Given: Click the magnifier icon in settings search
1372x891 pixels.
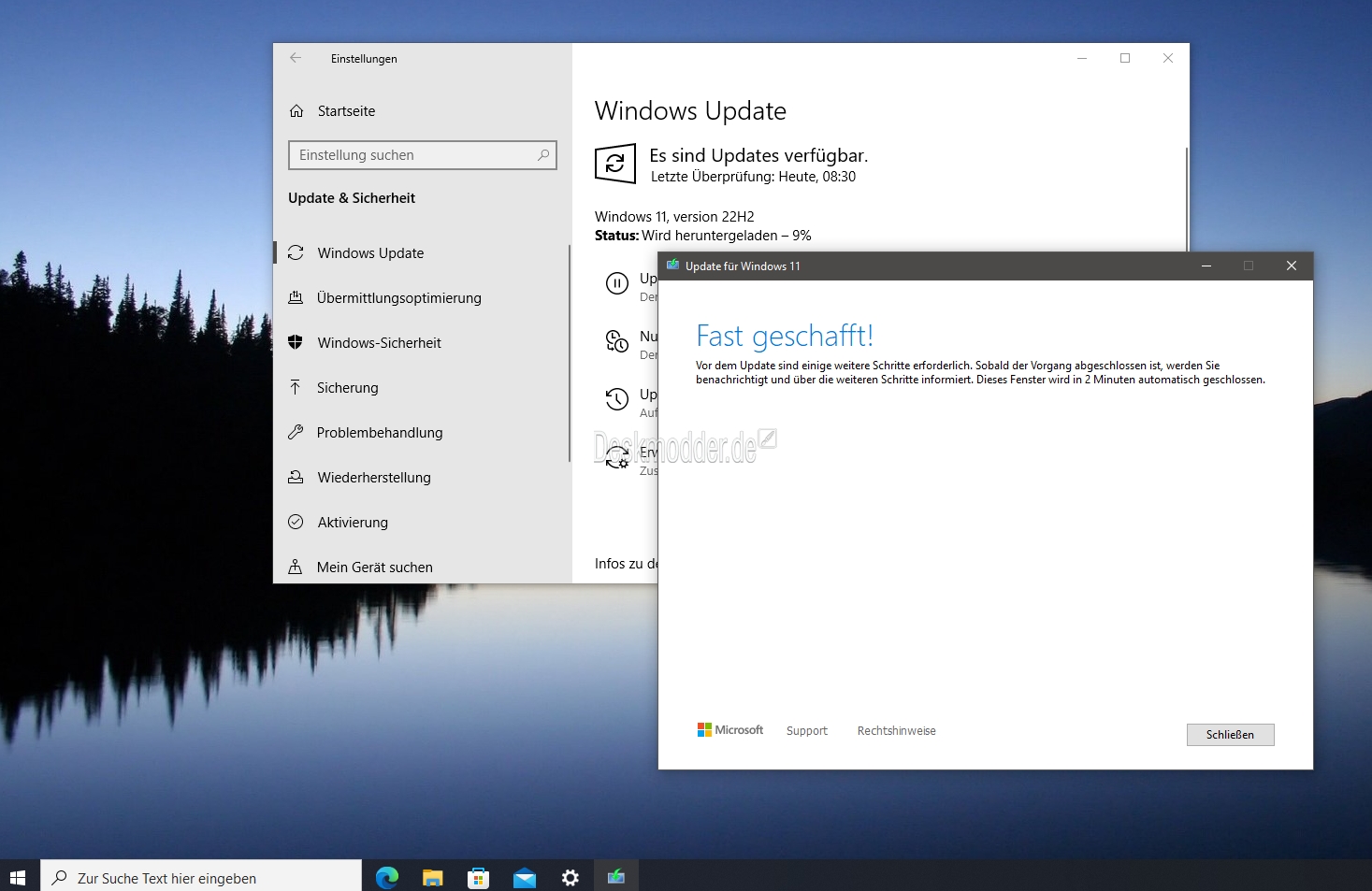Looking at the screenshot, I should click(x=543, y=155).
